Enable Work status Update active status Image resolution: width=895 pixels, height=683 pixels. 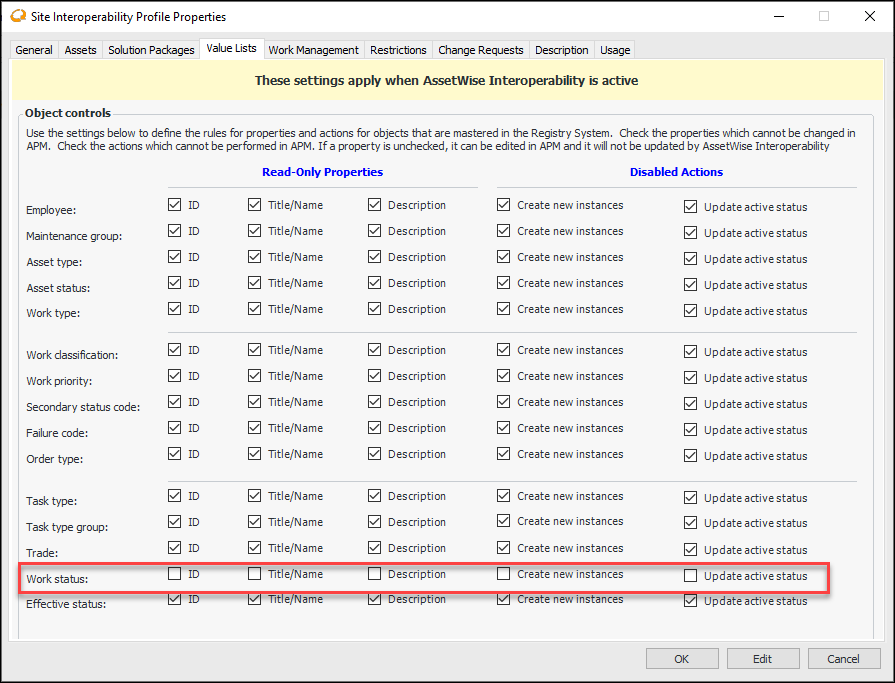pyautogui.click(x=691, y=576)
